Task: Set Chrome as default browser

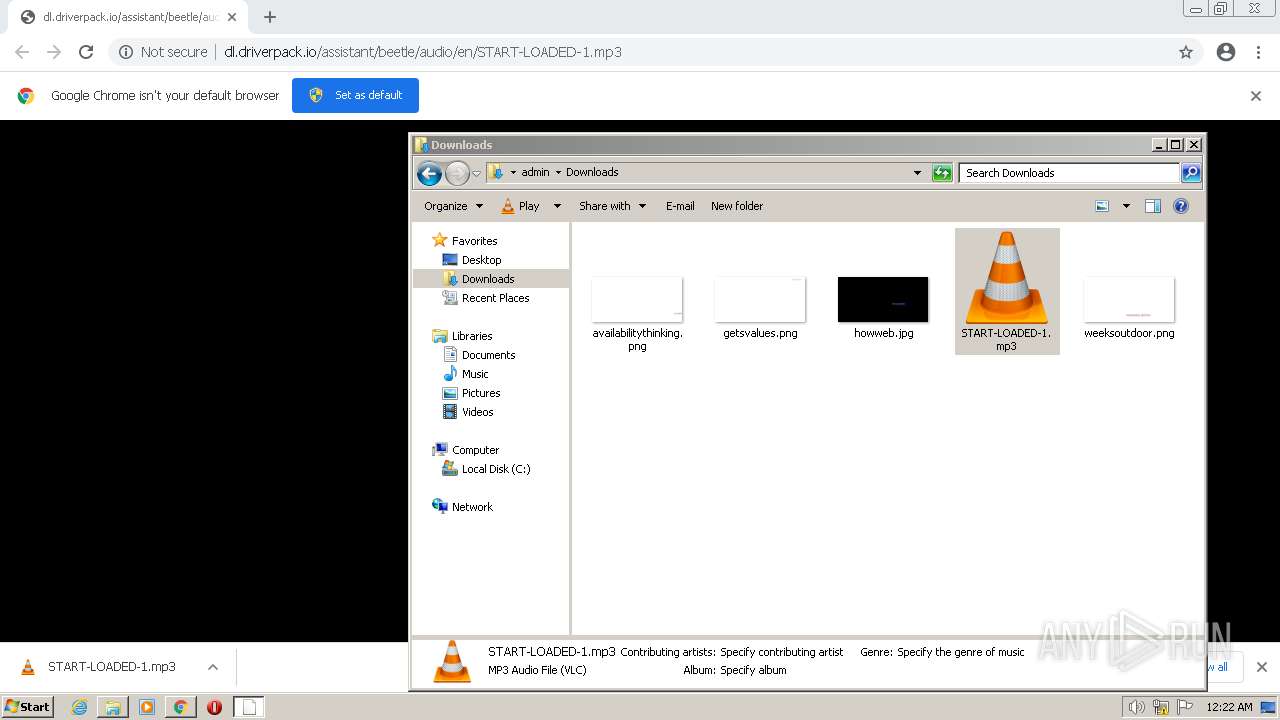Action: pyautogui.click(x=355, y=95)
